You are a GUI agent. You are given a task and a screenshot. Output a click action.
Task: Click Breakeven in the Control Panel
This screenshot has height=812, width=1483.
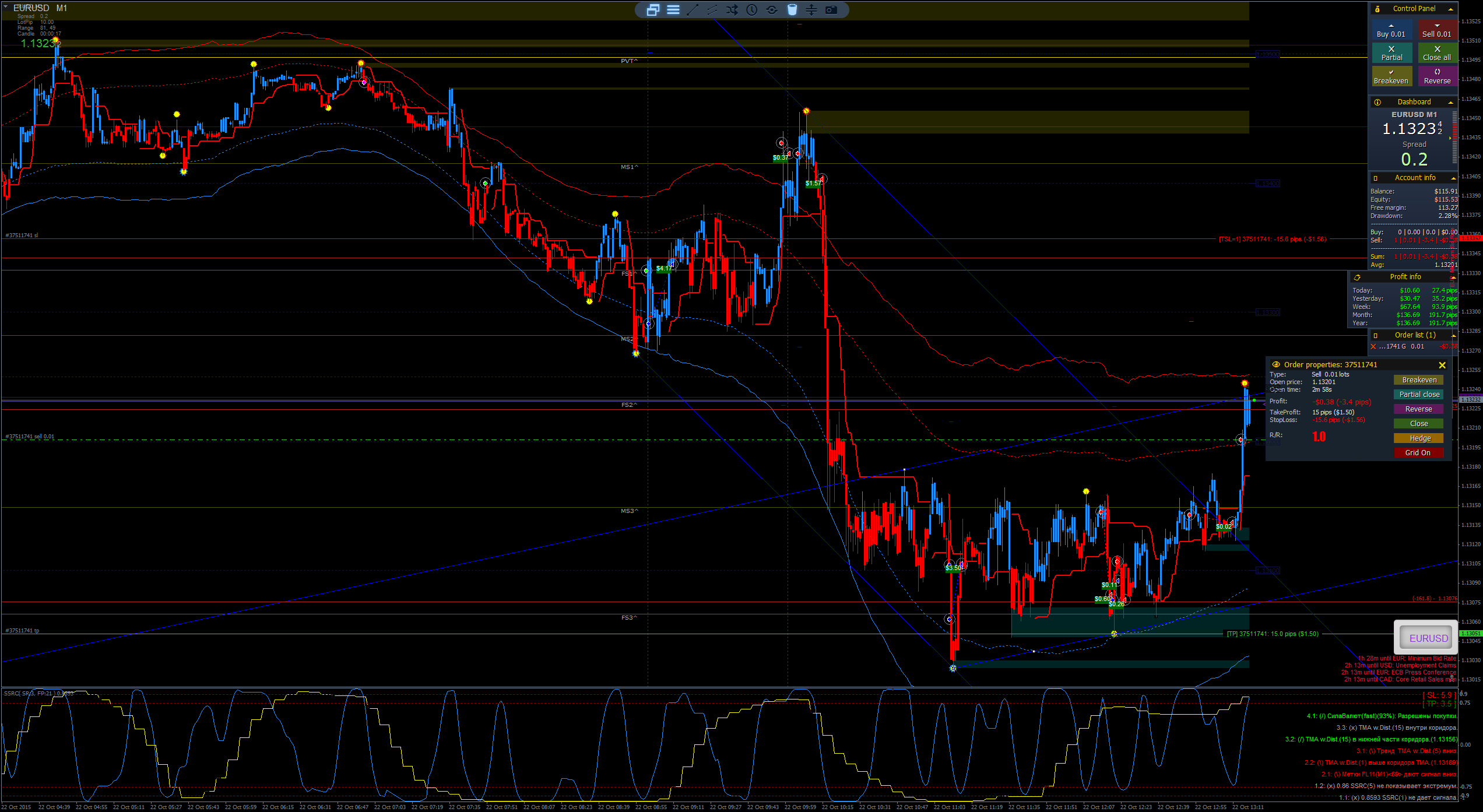coord(1391,76)
